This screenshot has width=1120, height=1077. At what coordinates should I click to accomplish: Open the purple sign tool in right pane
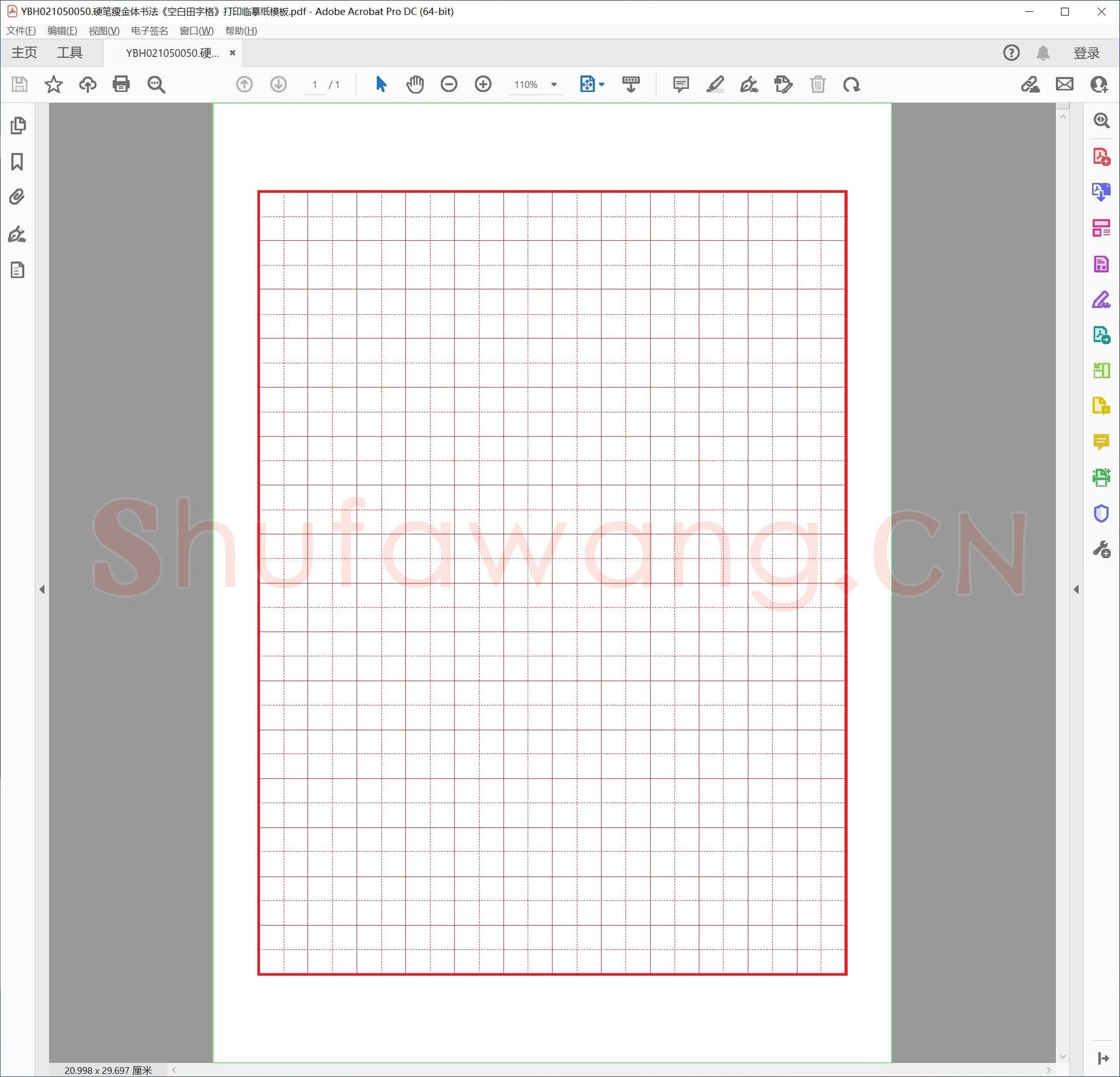coord(1101,300)
